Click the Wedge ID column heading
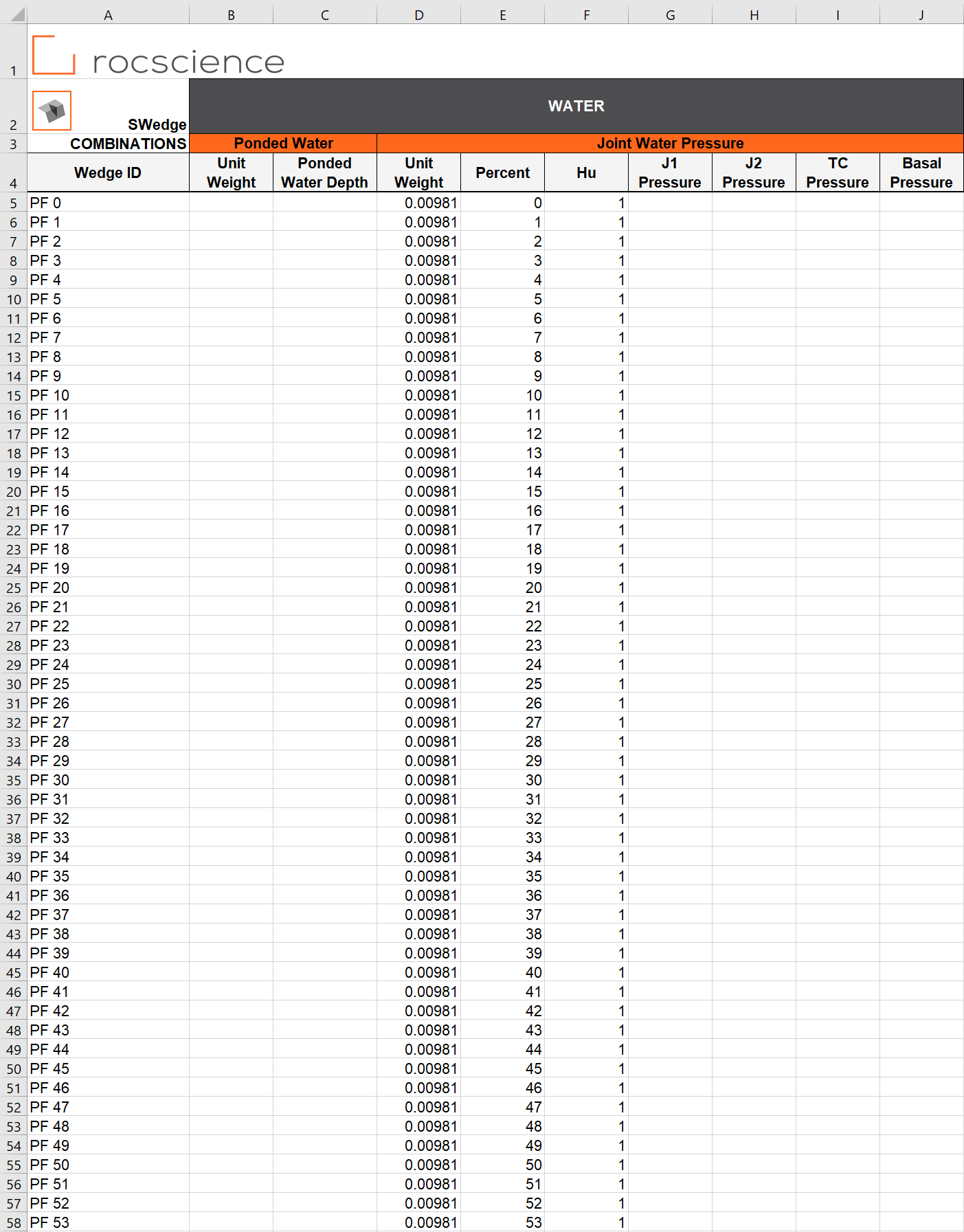The height and width of the screenshot is (1232, 964). (108, 172)
